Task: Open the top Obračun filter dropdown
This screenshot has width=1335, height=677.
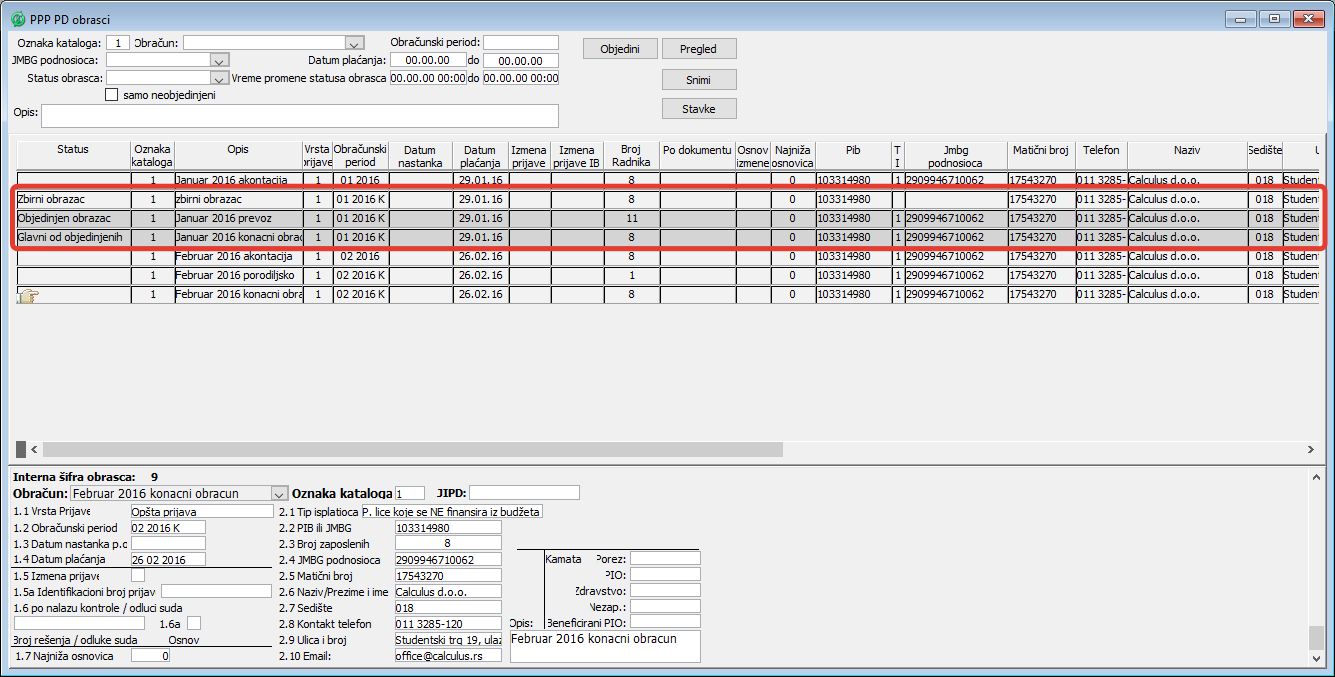Action: (x=353, y=43)
